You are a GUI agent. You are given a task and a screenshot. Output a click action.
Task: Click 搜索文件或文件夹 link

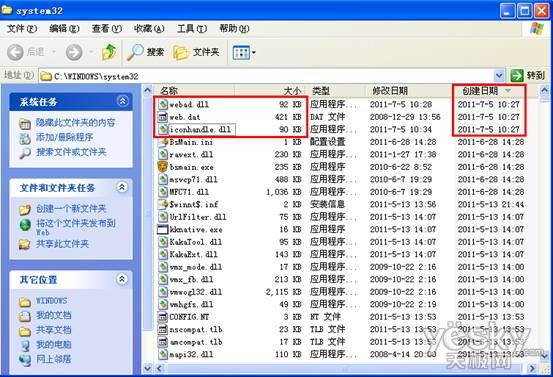[x=71, y=152]
